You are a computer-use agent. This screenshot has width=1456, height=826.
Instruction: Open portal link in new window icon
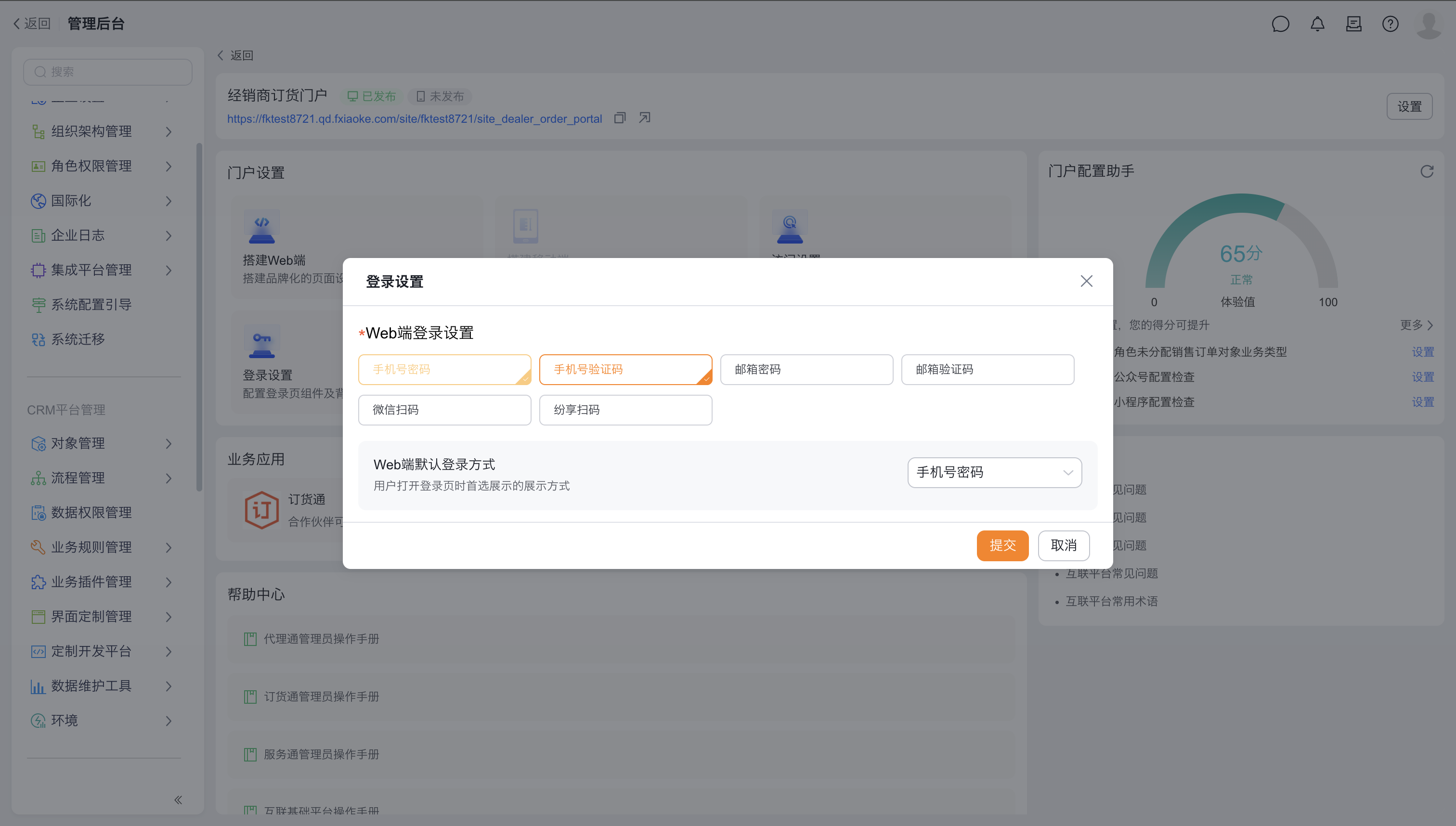click(x=645, y=118)
